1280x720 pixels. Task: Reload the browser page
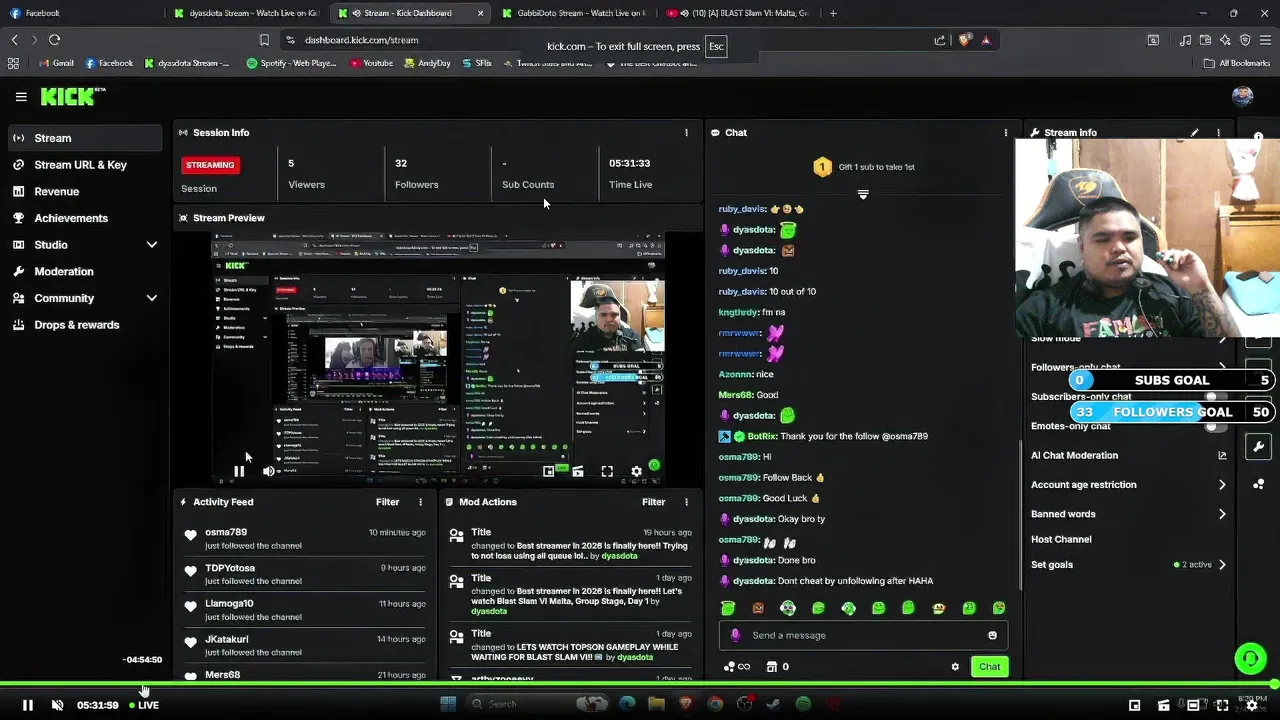point(54,40)
